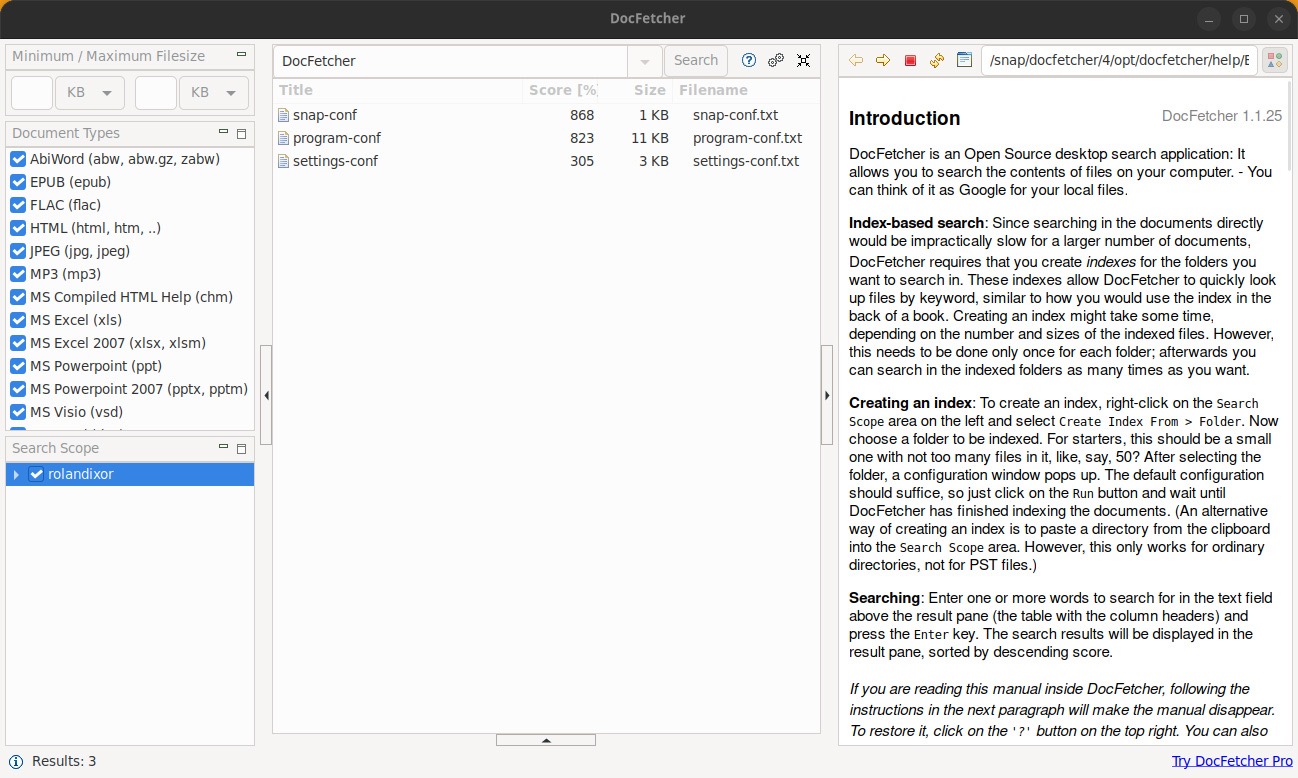Screen dimensions: 1298x778
Task: Open the Try DocFetcher Pro link
Action: click(x=1232, y=761)
